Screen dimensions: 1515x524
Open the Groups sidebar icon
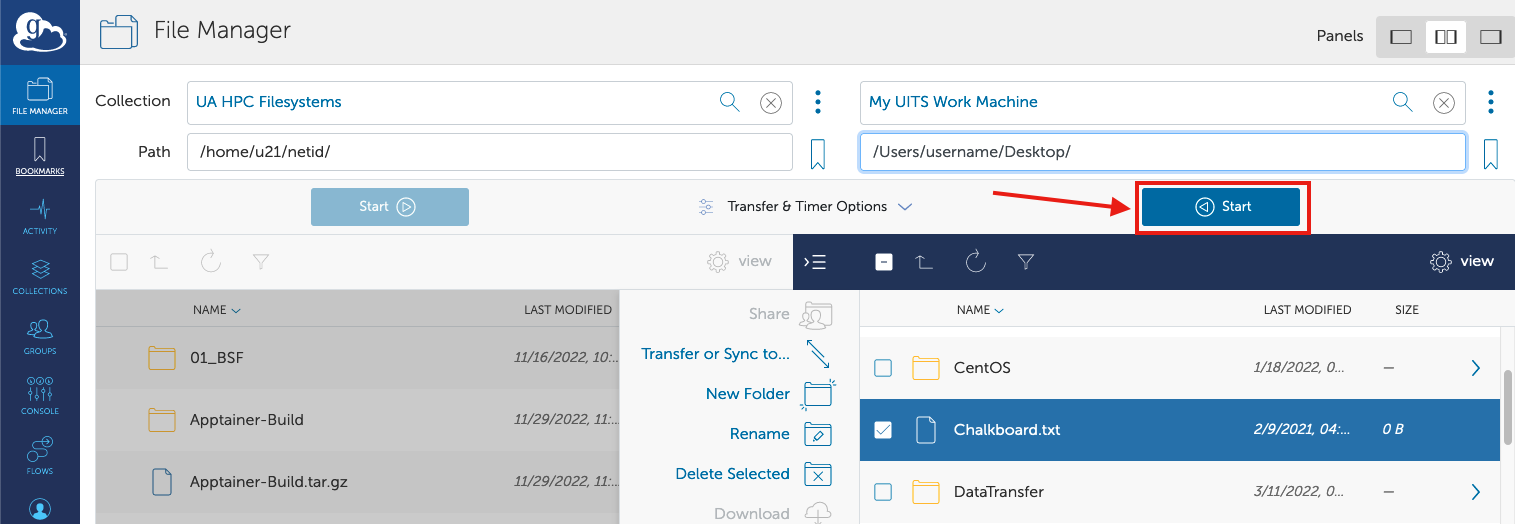coord(40,337)
